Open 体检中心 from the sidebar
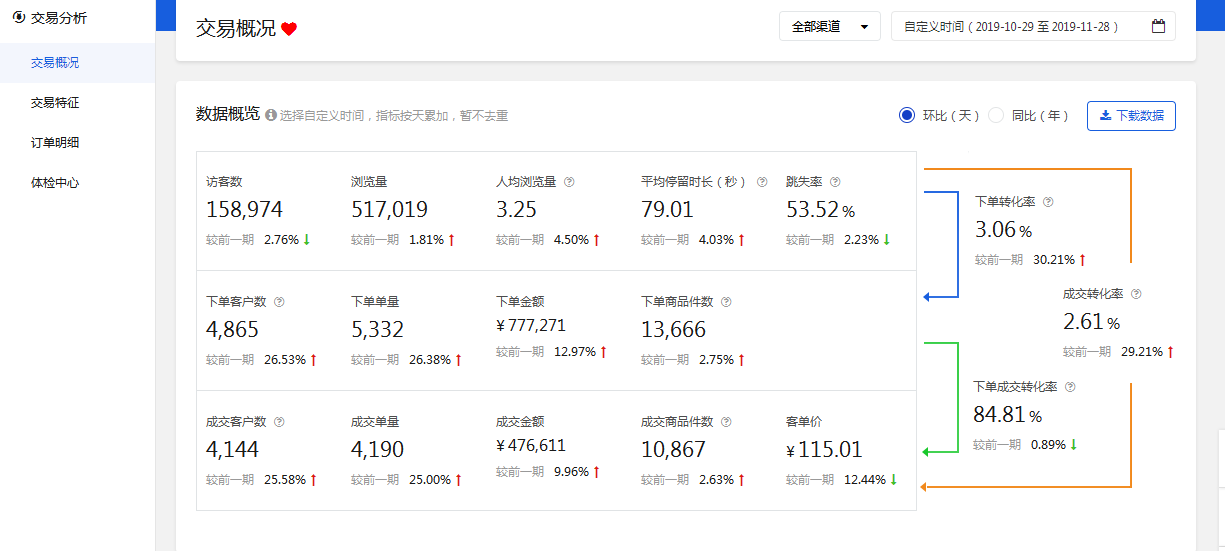 [x=55, y=183]
